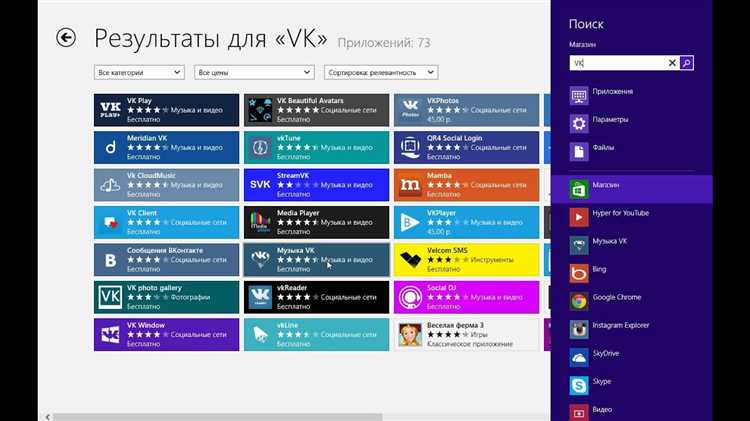Open the VK photo gallery app icon
The height and width of the screenshot is (421, 750).
tap(110, 297)
